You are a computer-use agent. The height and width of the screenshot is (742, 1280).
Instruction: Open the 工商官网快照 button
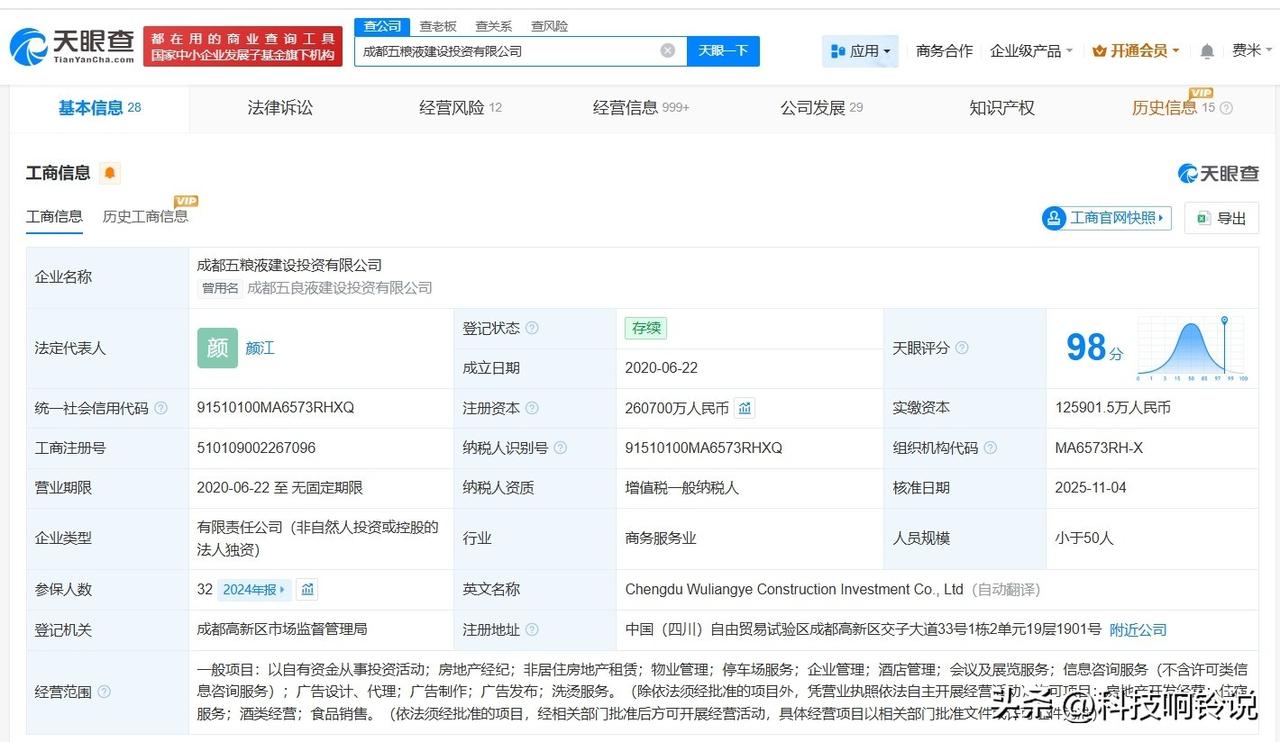pyautogui.click(x=1107, y=218)
